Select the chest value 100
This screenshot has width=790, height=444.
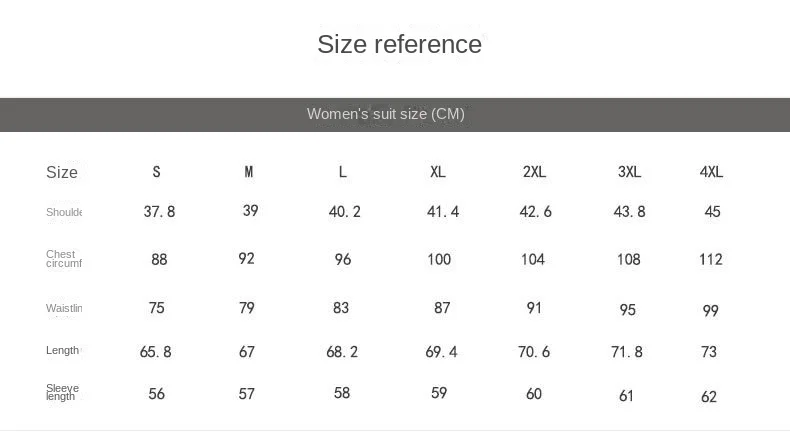pos(439,260)
